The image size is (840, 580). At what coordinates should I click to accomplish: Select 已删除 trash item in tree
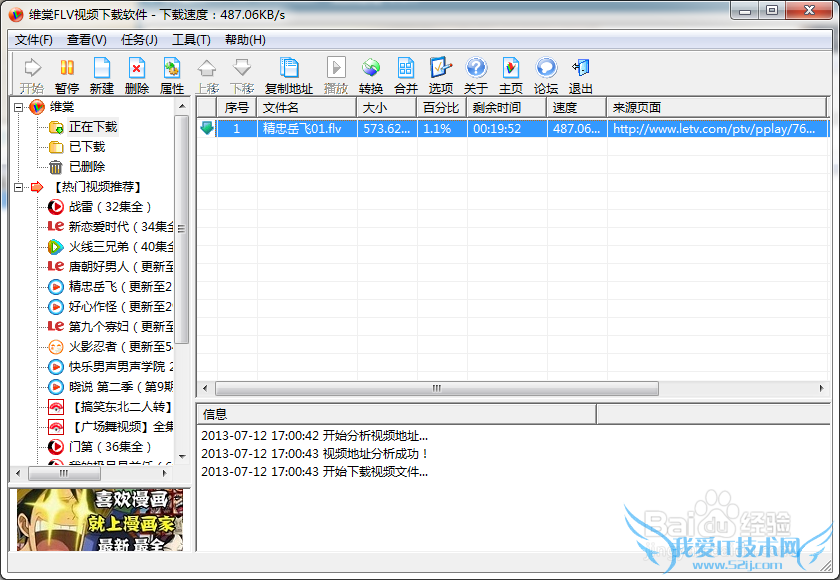tap(87, 167)
